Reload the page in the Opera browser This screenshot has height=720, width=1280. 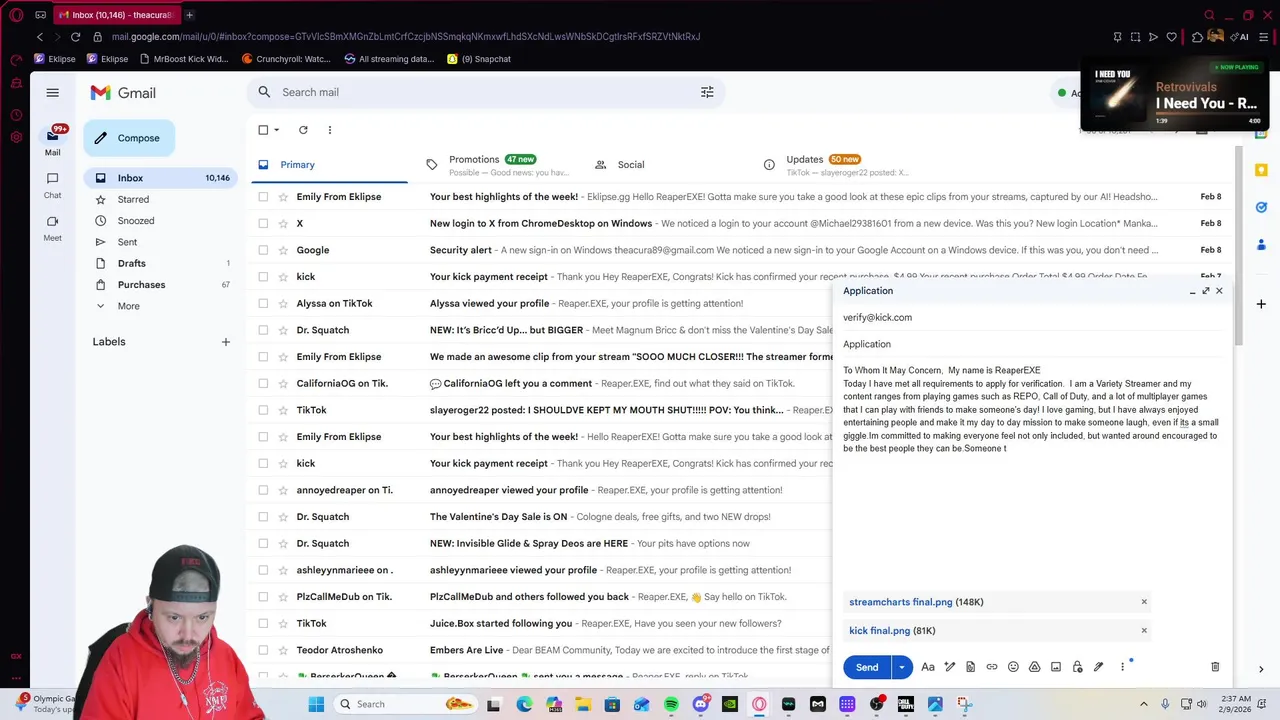75,37
